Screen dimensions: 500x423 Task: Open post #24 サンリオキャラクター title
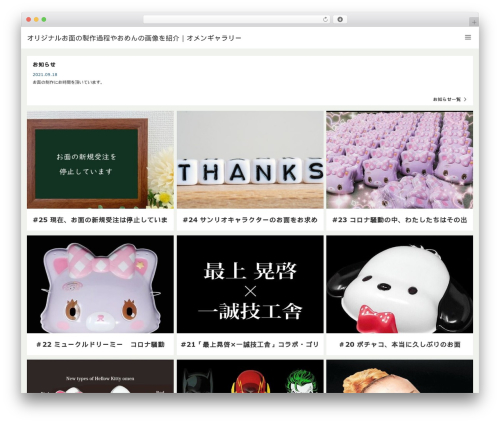pyautogui.click(x=250, y=220)
